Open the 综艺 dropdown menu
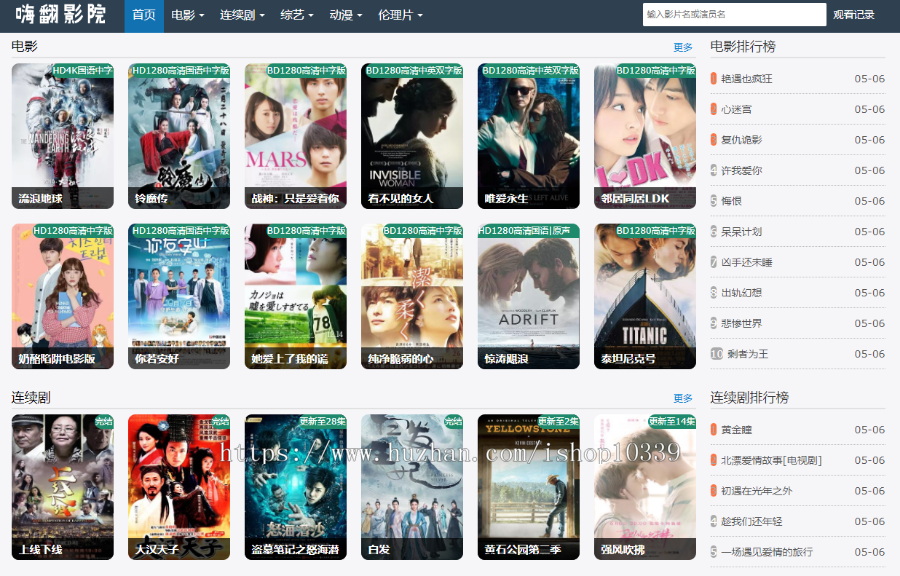Screen dimensions: 900x576 (x=296, y=15)
